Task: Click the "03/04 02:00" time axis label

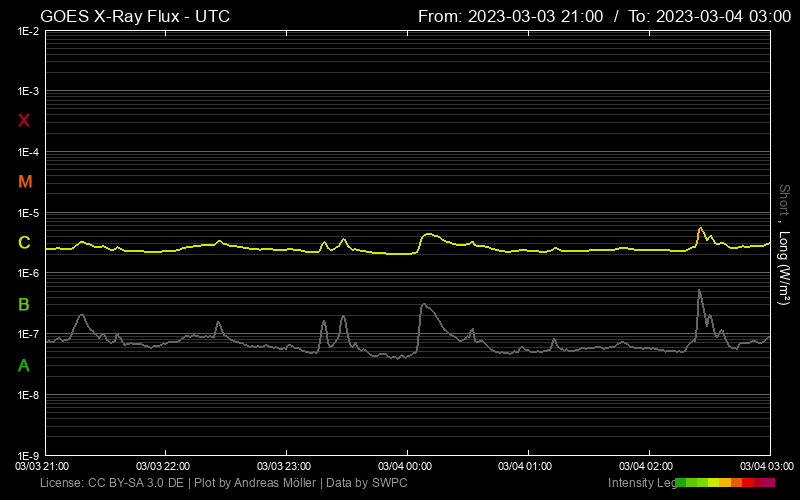Action: pyautogui.click(x=646, y=466)
